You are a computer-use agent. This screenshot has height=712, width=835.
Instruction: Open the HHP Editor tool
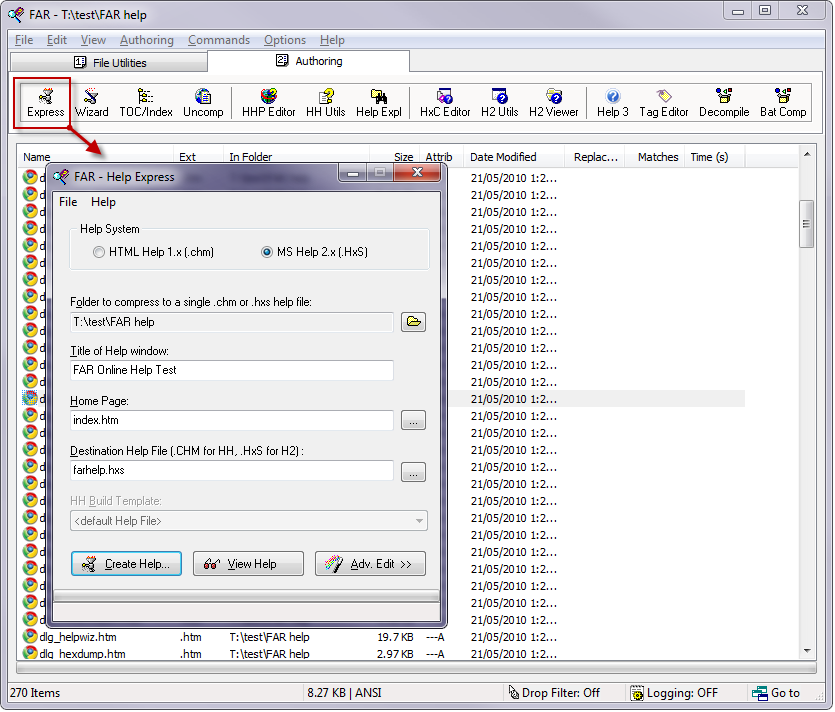point(268,103)
